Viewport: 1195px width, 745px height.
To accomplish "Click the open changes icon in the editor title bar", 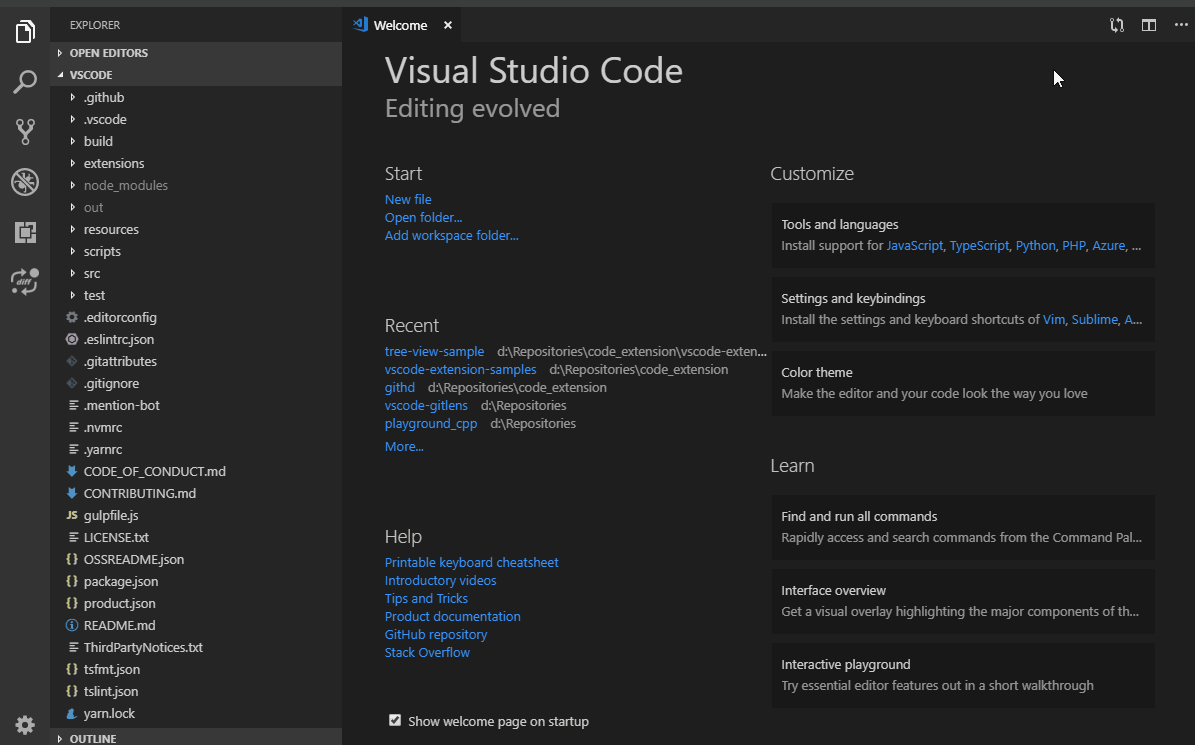I will coord(1117,25).
